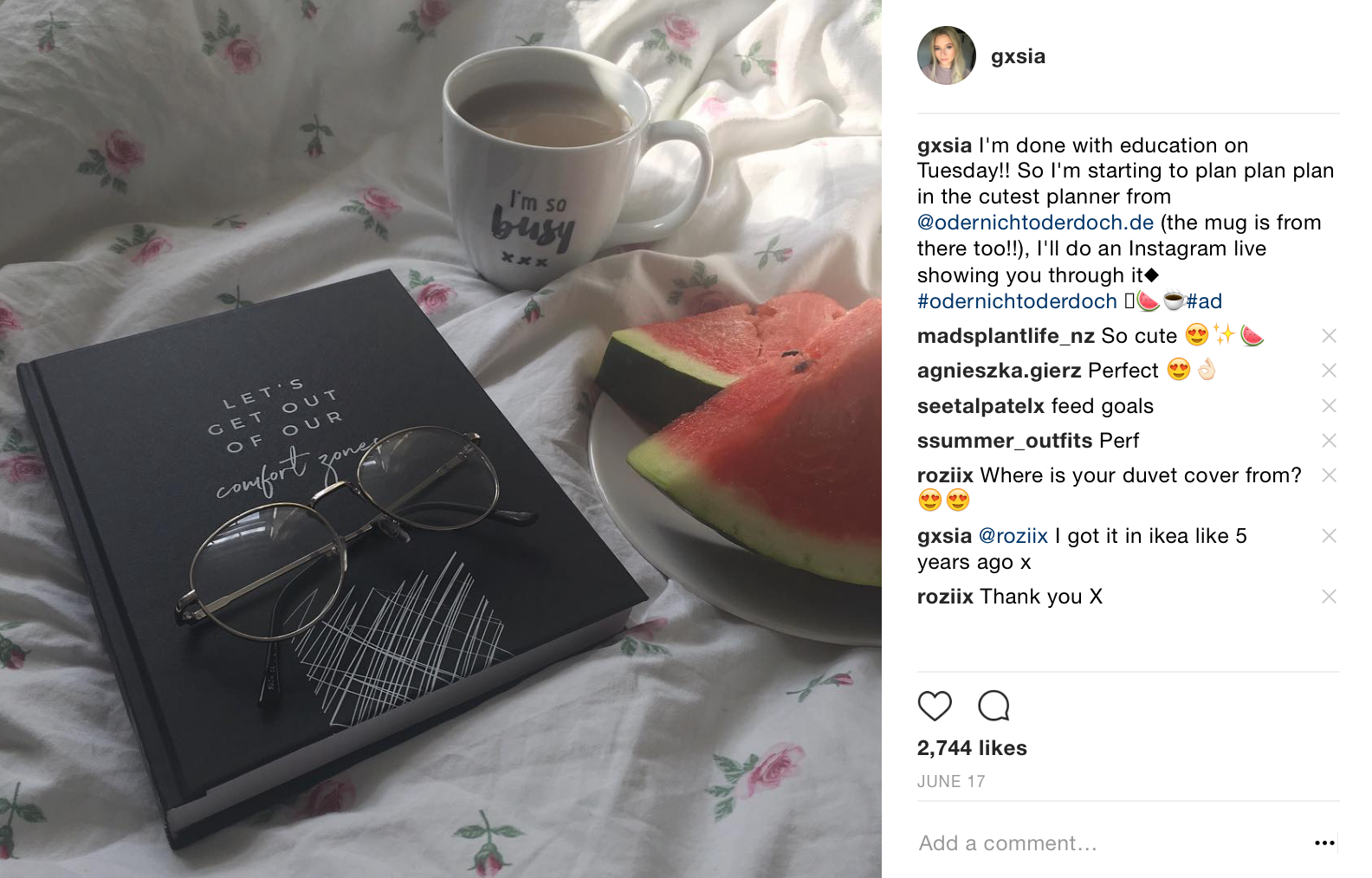Screen dimensions: 1372x878
Task: Delete the madsplantlife_nz comment
Action: [x=1329, y=336]
